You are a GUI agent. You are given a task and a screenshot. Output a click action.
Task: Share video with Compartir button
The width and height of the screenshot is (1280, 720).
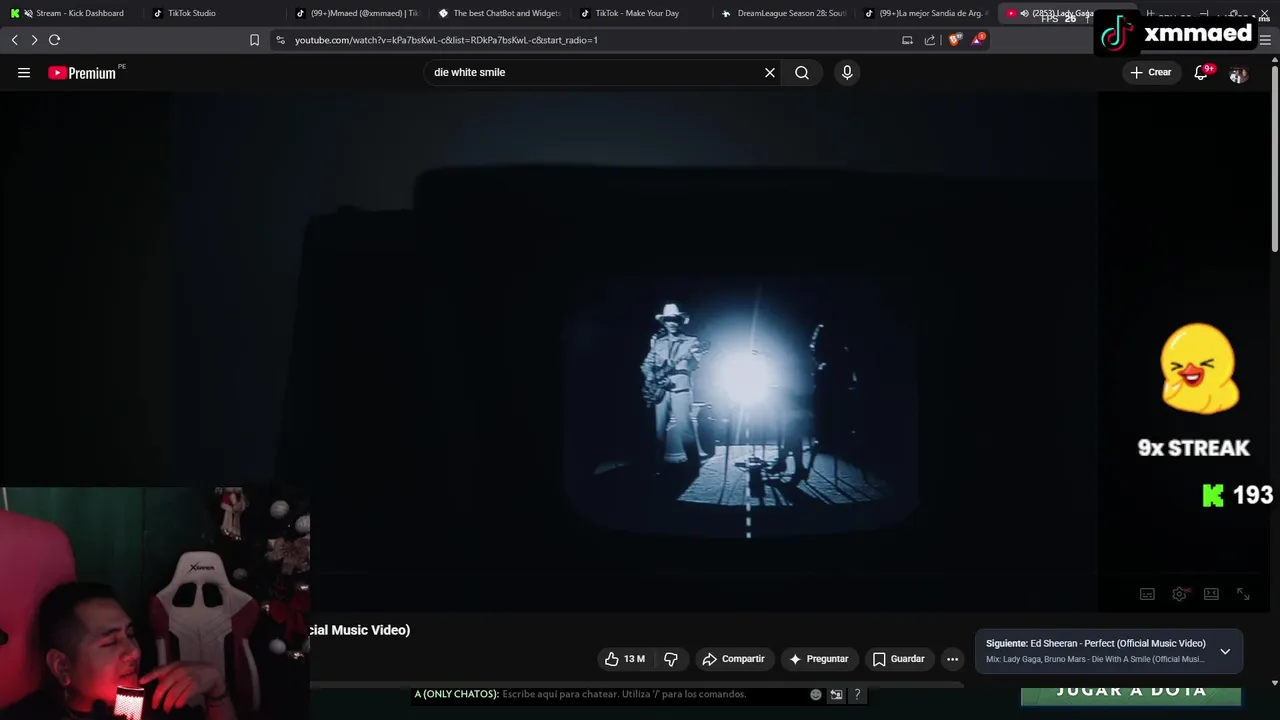point(734,659)
